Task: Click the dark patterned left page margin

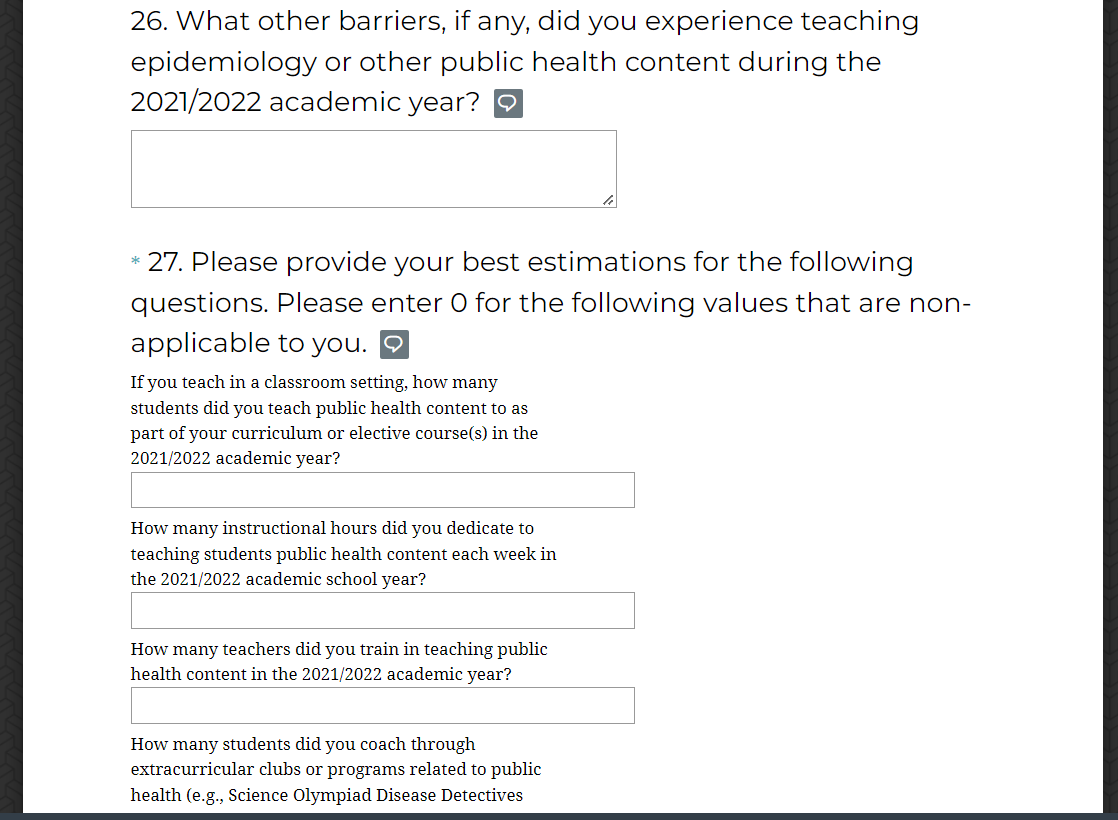Action: tap(11, 400)
